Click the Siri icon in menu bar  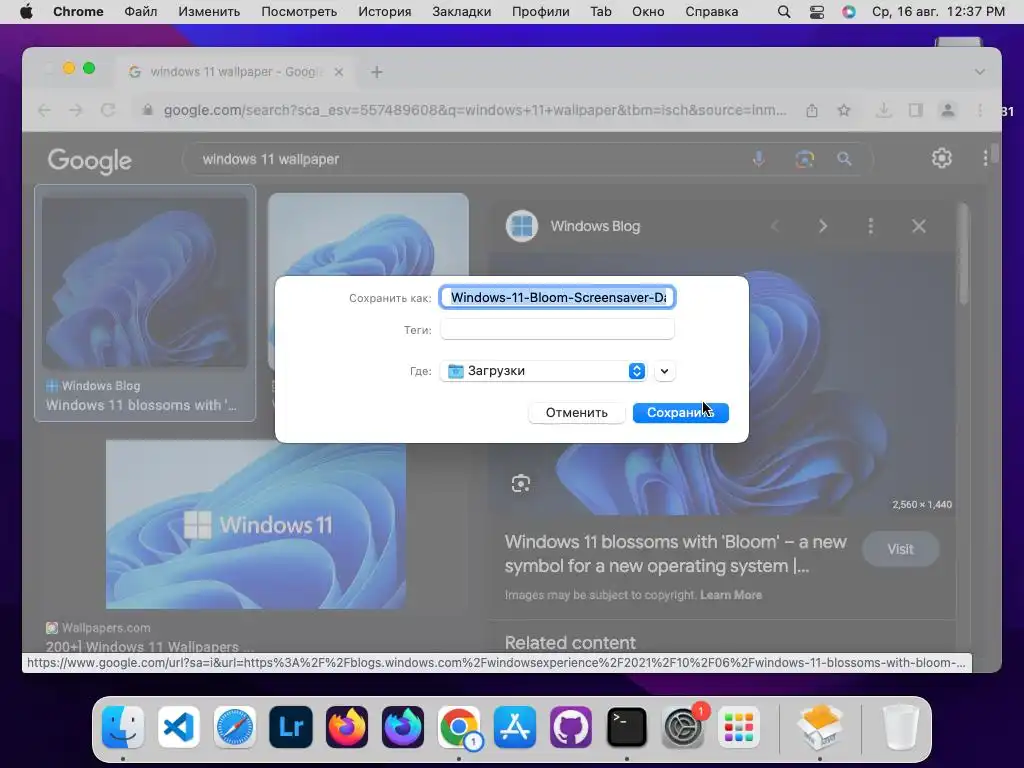pyautogui.click(x=848, y=12)
